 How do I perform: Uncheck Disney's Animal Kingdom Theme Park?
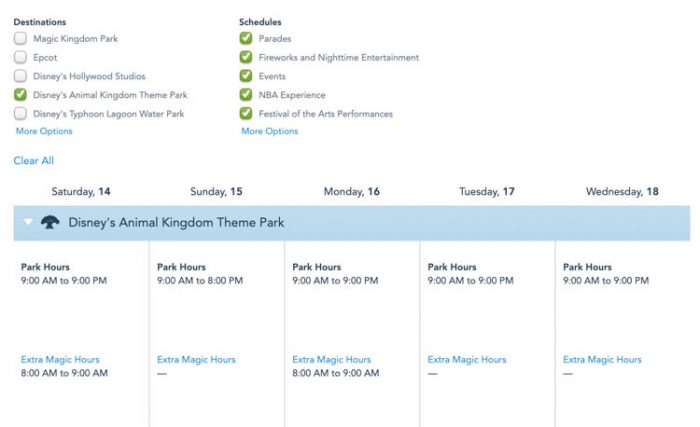(21, 95)
